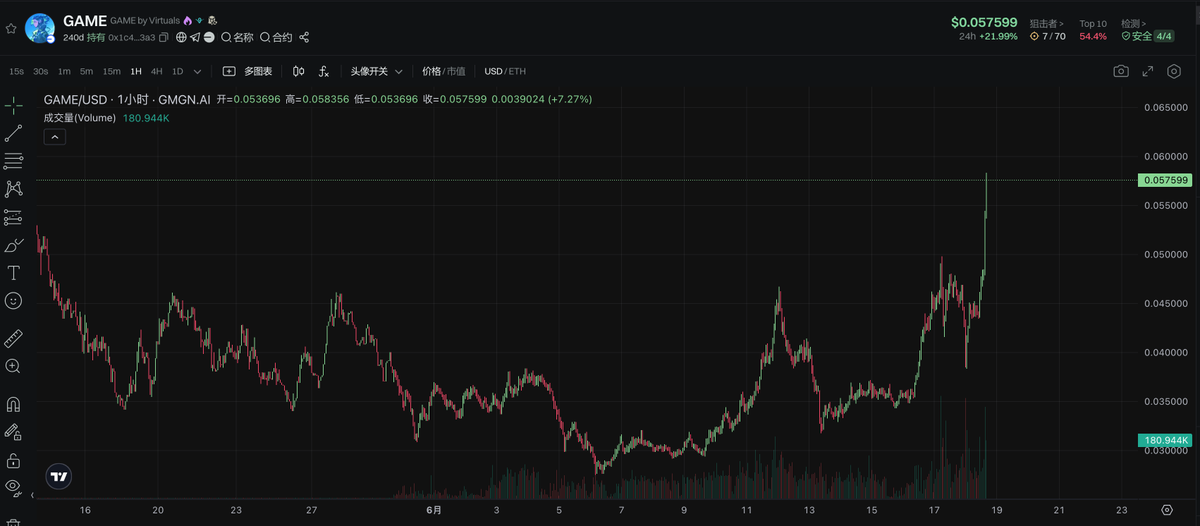Screen dimensions: 1200x526
Task: Search token by 合约
Action: 276,37
